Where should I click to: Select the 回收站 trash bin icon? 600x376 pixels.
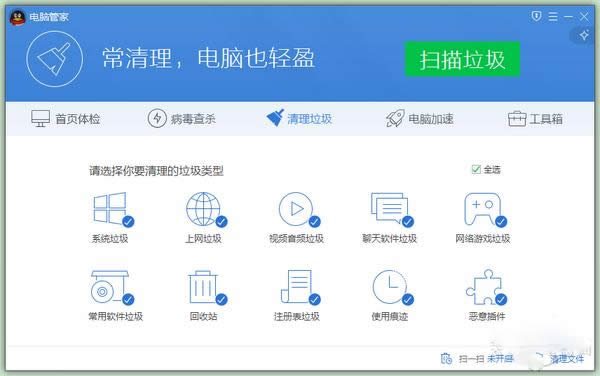[x=203, y=287]
